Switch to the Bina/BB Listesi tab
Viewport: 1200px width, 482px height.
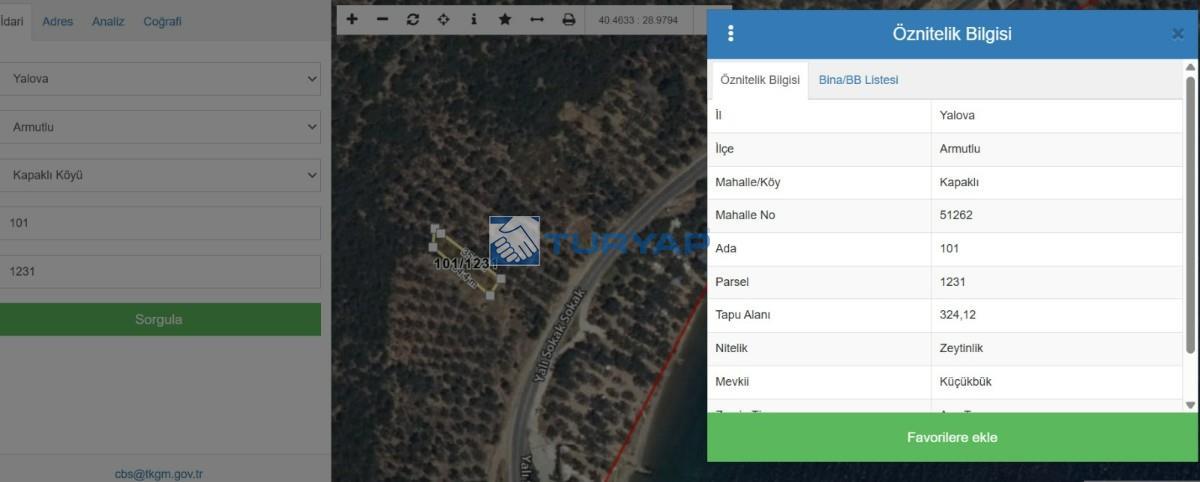[858, 80]
